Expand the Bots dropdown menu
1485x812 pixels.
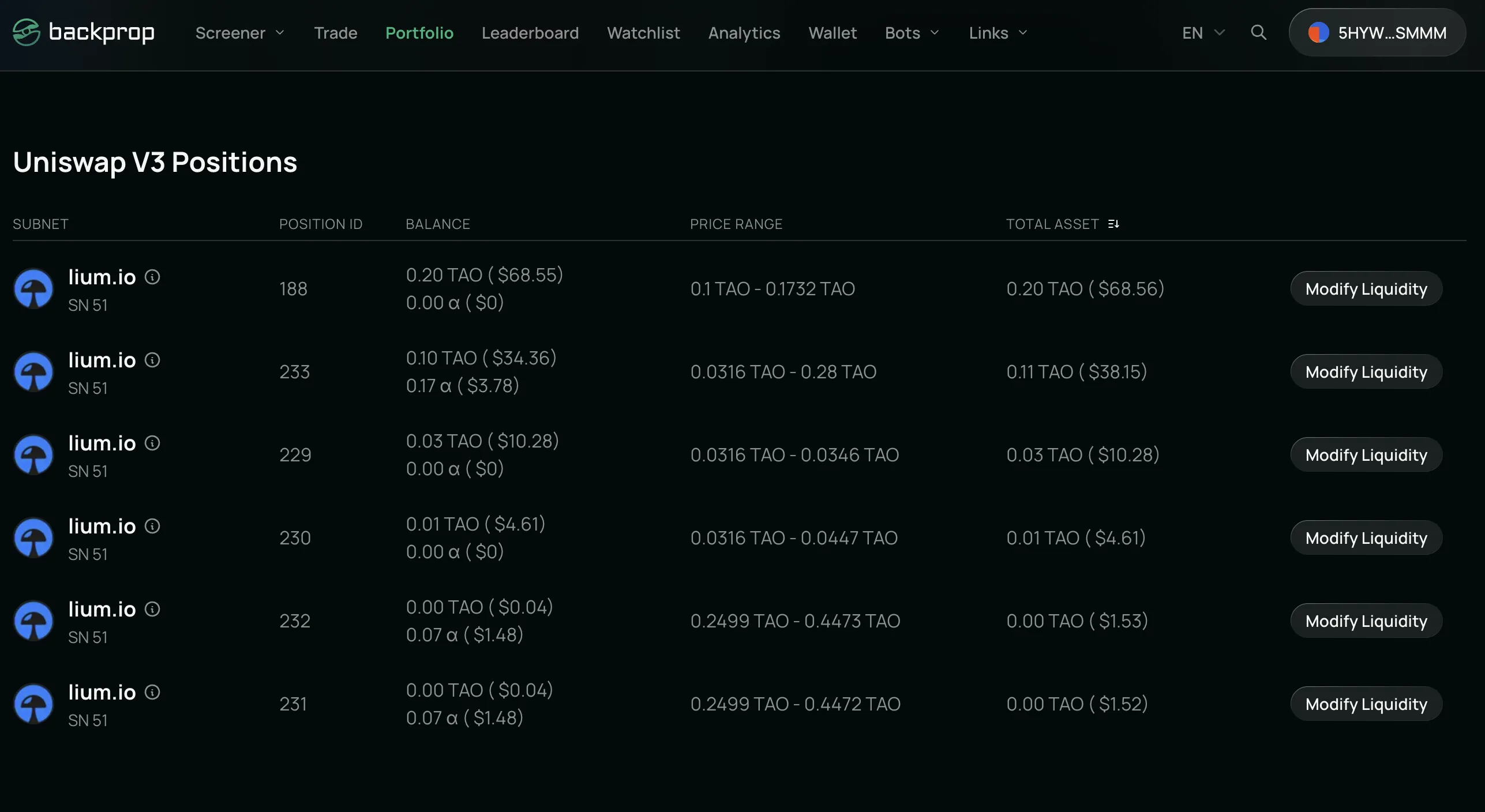coord(912,33)
